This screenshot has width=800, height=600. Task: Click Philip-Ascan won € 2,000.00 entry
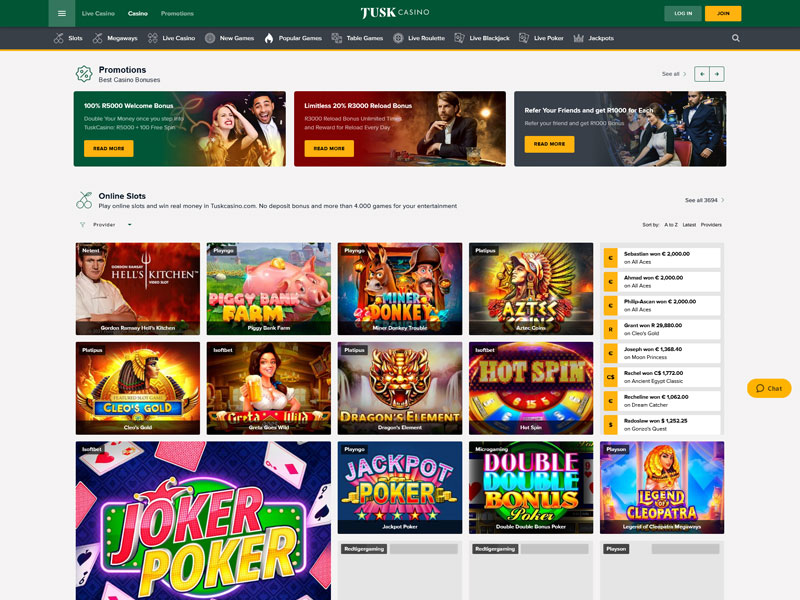click(x=662, y=305)
